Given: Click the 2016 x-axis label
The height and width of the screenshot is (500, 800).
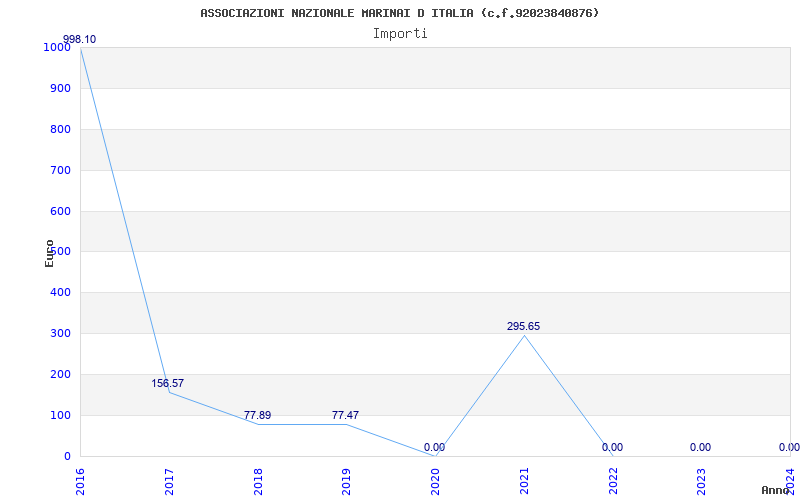Looking at the screenshot, I should [x=81, y=482].
